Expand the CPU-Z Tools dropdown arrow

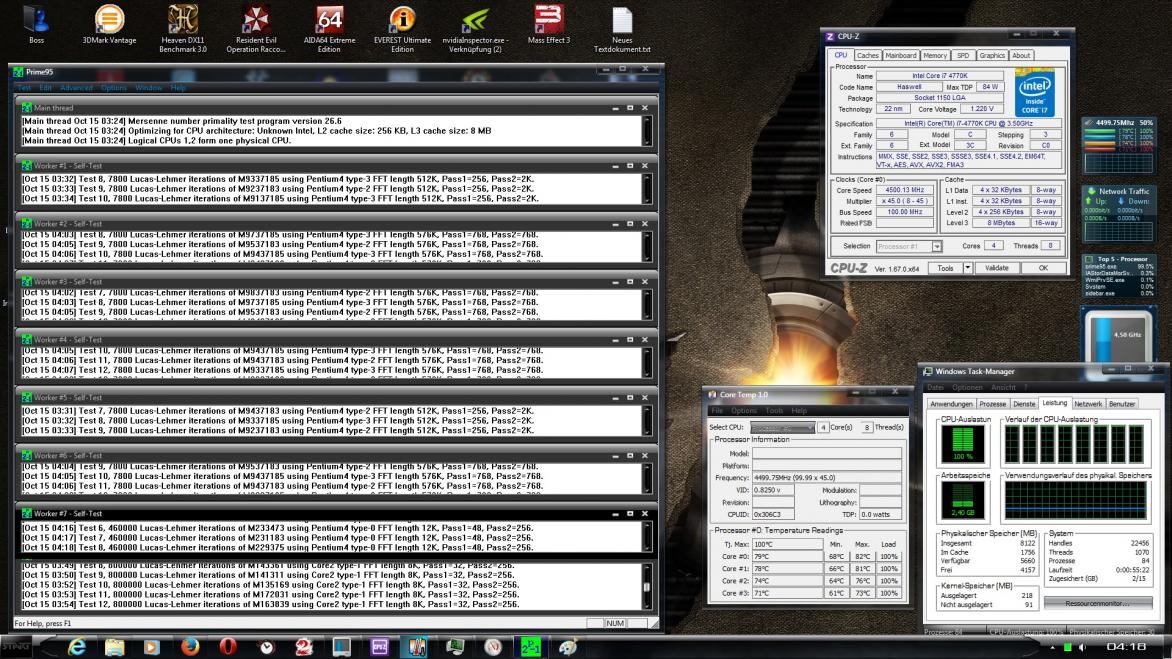[967, 268]
